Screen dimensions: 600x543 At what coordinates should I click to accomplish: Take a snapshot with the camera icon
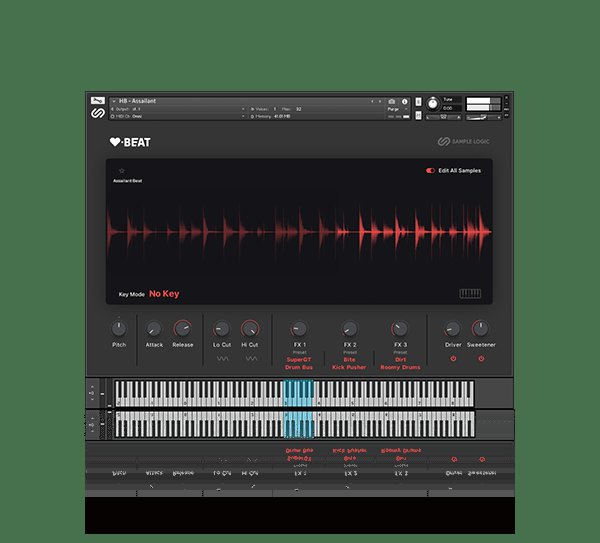pos(391,101)
